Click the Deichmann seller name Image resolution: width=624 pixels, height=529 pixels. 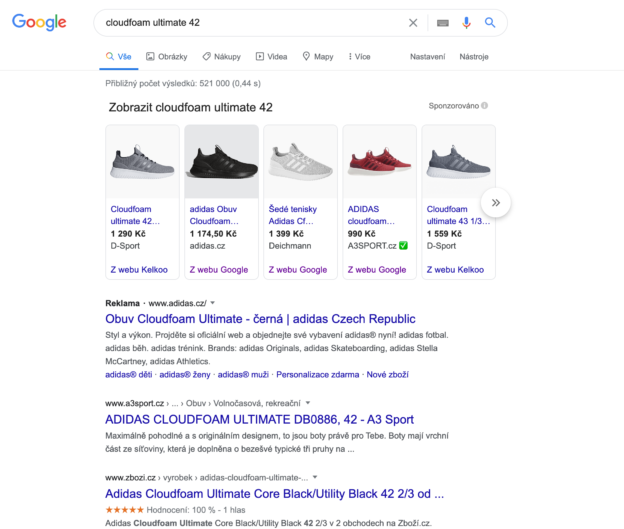pyautogui.click(x=290, y=246)
